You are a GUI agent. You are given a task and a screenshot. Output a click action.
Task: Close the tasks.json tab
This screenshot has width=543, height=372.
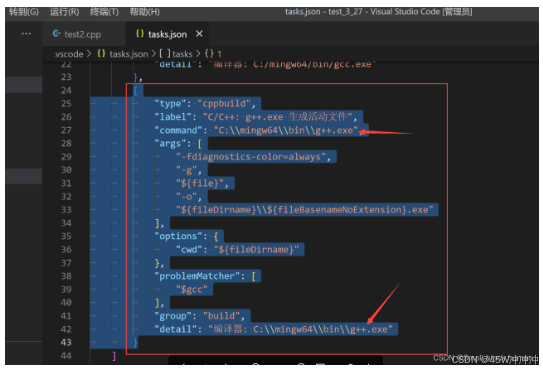[199, 34]
